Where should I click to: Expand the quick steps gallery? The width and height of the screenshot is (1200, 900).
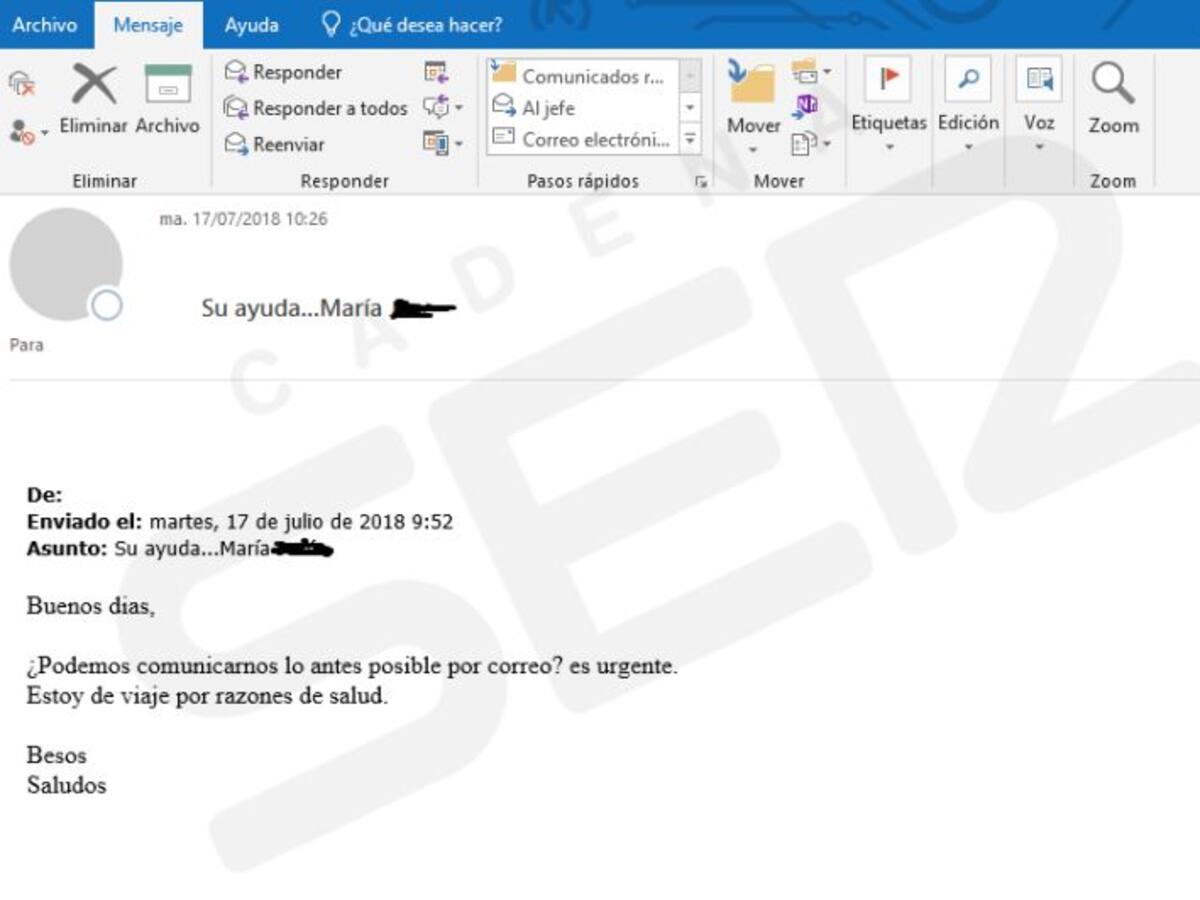690,139
